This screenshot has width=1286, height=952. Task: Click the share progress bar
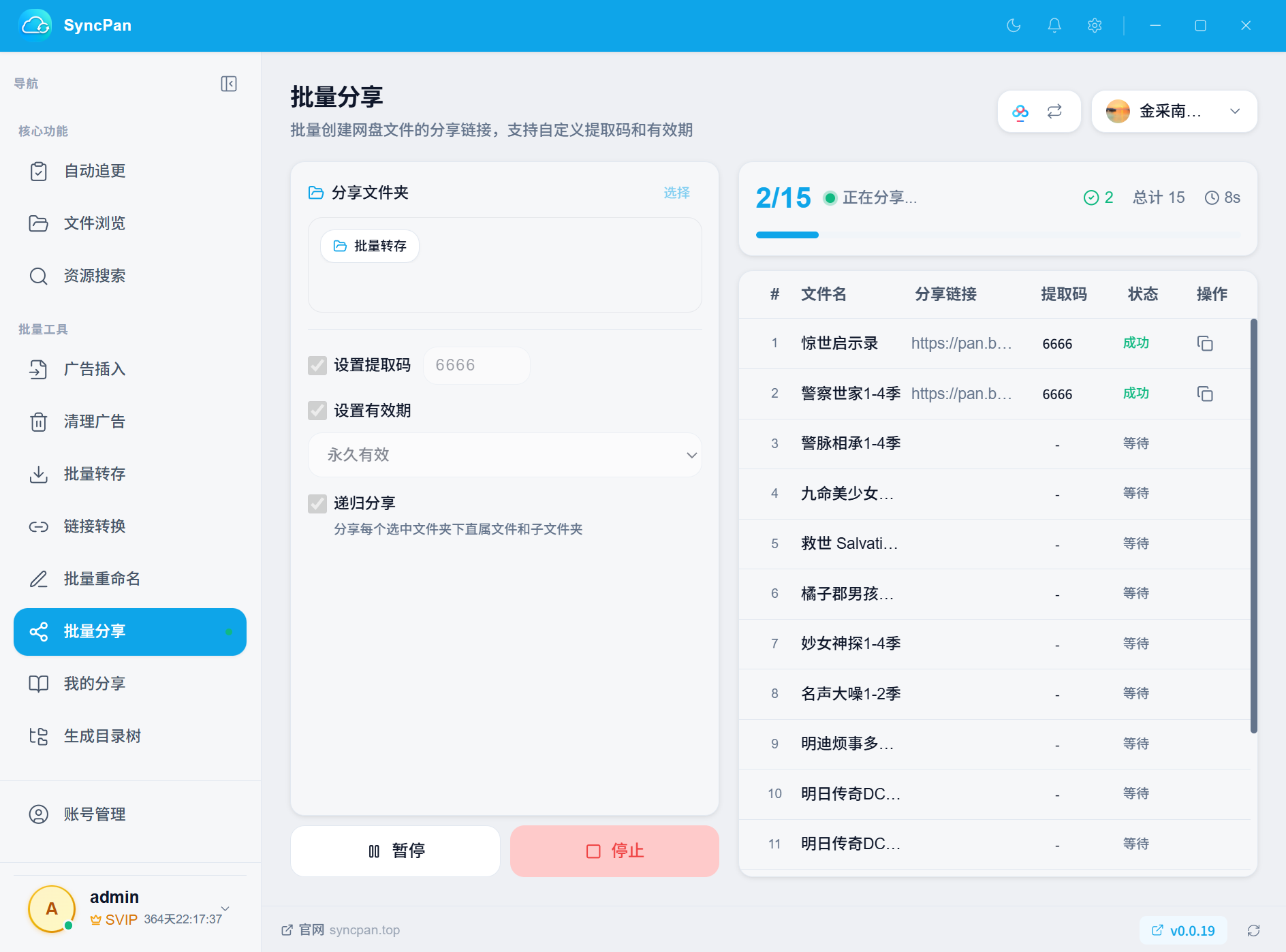point(998,235)
